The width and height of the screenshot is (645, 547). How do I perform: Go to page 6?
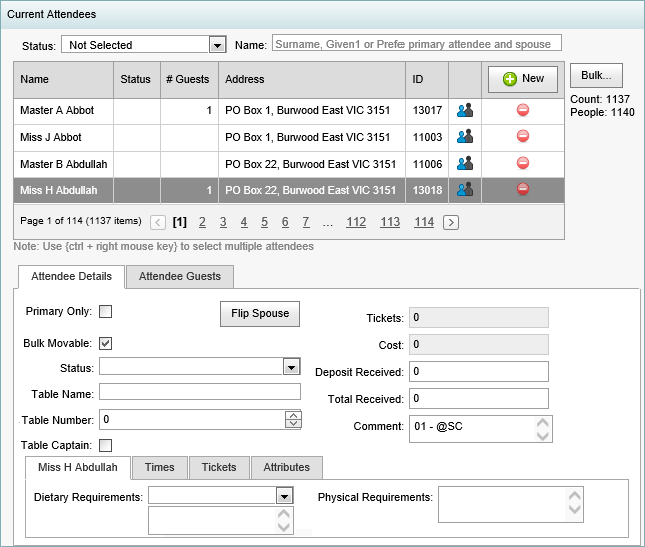285,222
